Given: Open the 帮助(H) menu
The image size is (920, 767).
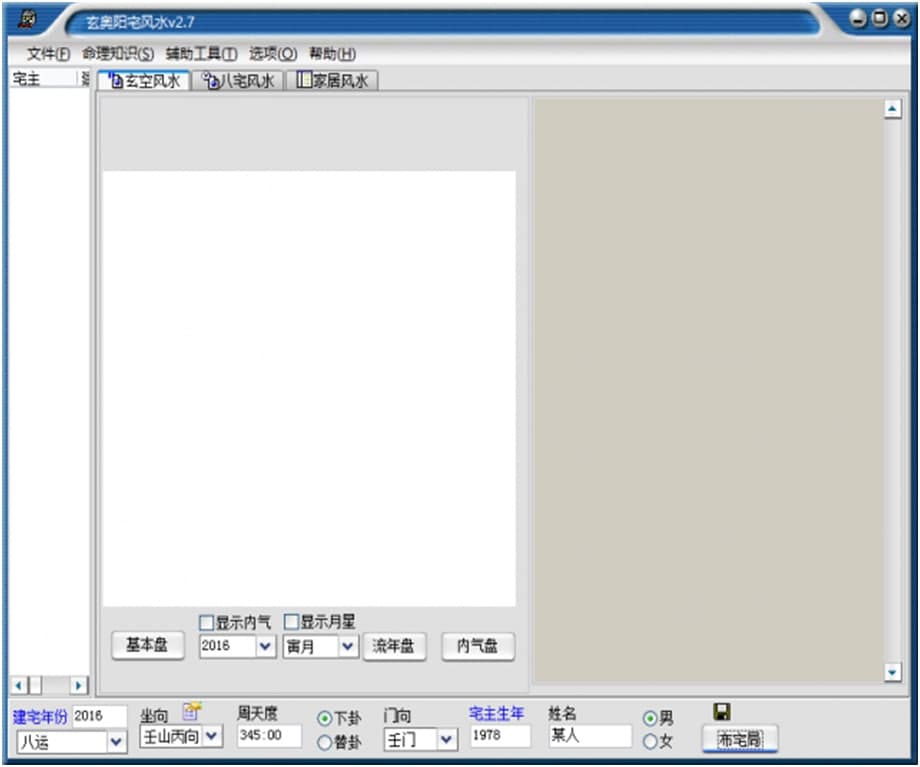Looking at the screenshot, I should (x=333, y=54).
